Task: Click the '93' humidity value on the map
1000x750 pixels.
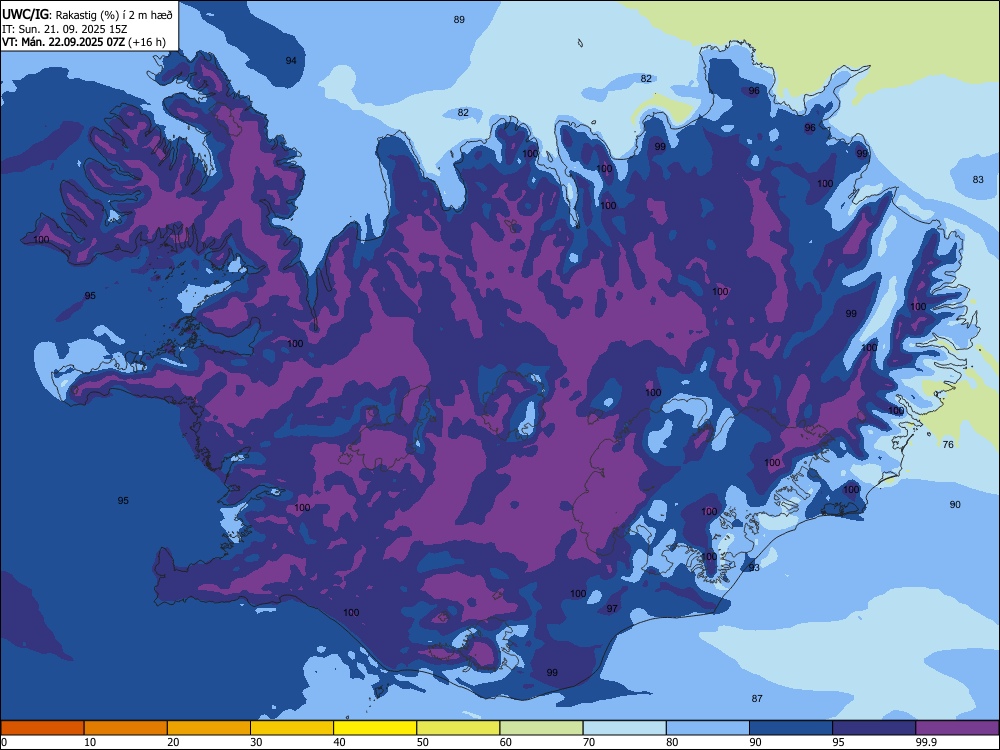Action: click(x=754, y=568)
